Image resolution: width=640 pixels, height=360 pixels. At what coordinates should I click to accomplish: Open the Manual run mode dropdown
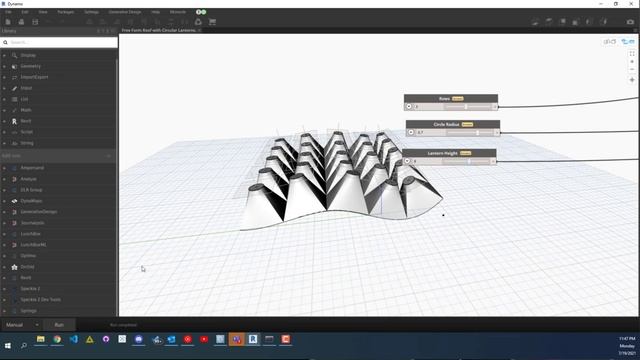(21, 325)
